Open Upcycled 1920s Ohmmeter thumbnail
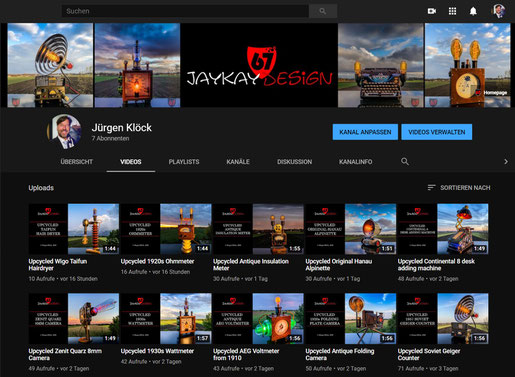This screenshot has height=377, width=515. (x=166, y=229)
